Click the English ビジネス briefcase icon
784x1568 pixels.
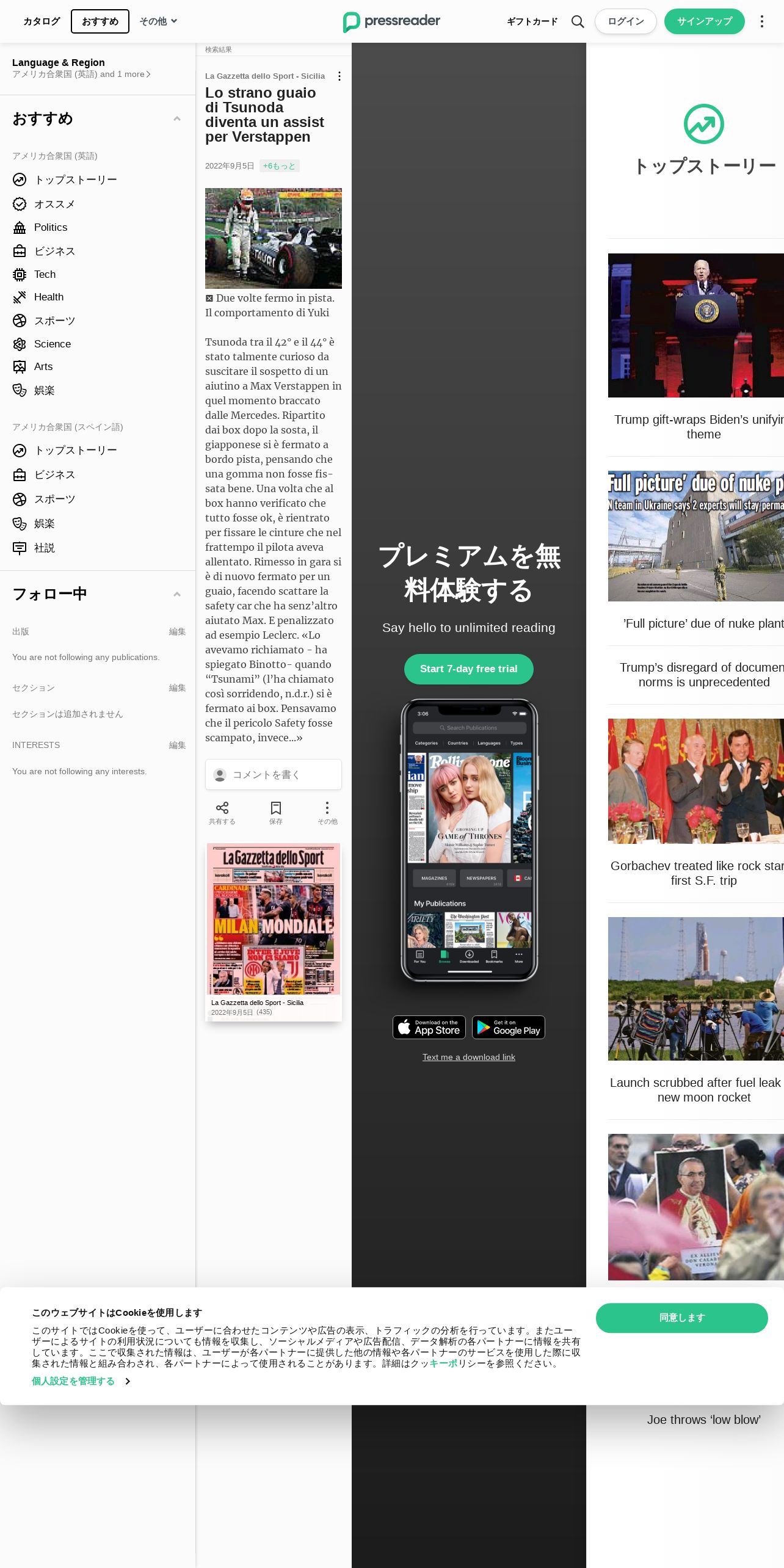(20, 251)
